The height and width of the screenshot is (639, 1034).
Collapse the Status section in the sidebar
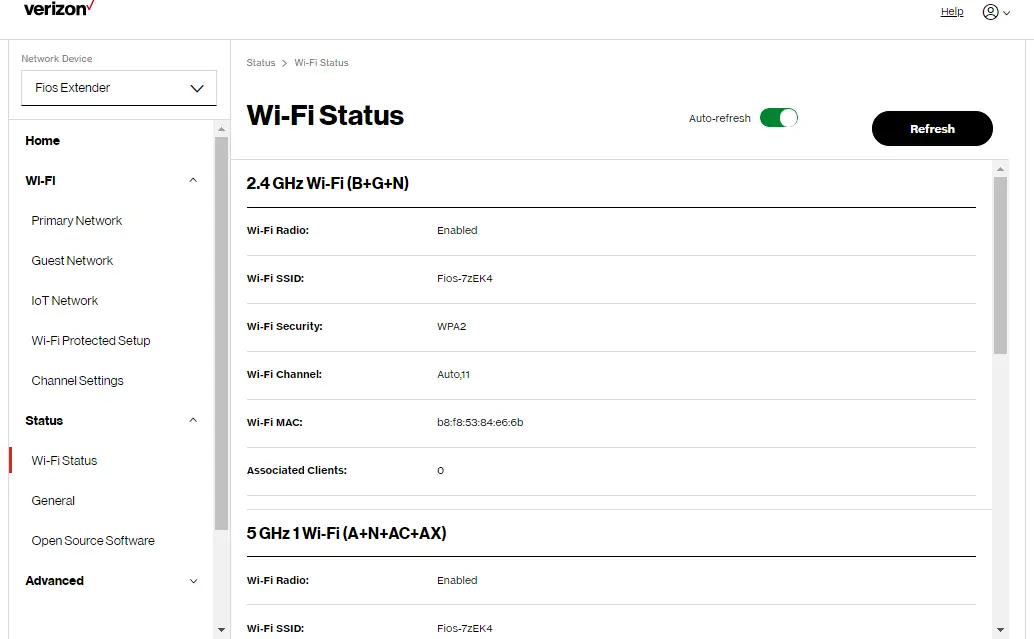[193, 421]
